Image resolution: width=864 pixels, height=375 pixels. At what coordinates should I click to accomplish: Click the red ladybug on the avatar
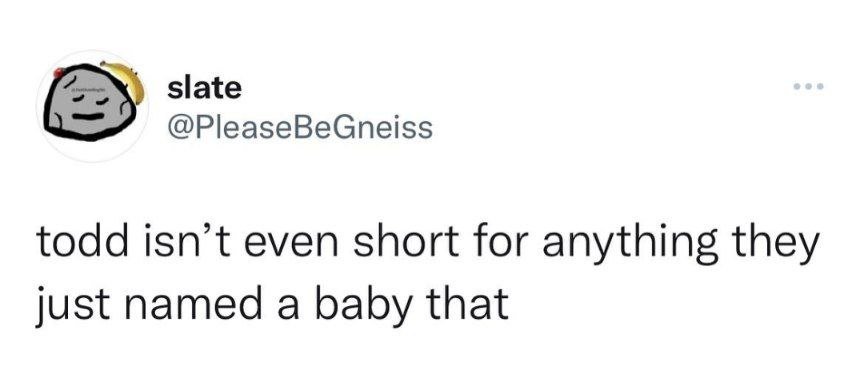(59, 72)
